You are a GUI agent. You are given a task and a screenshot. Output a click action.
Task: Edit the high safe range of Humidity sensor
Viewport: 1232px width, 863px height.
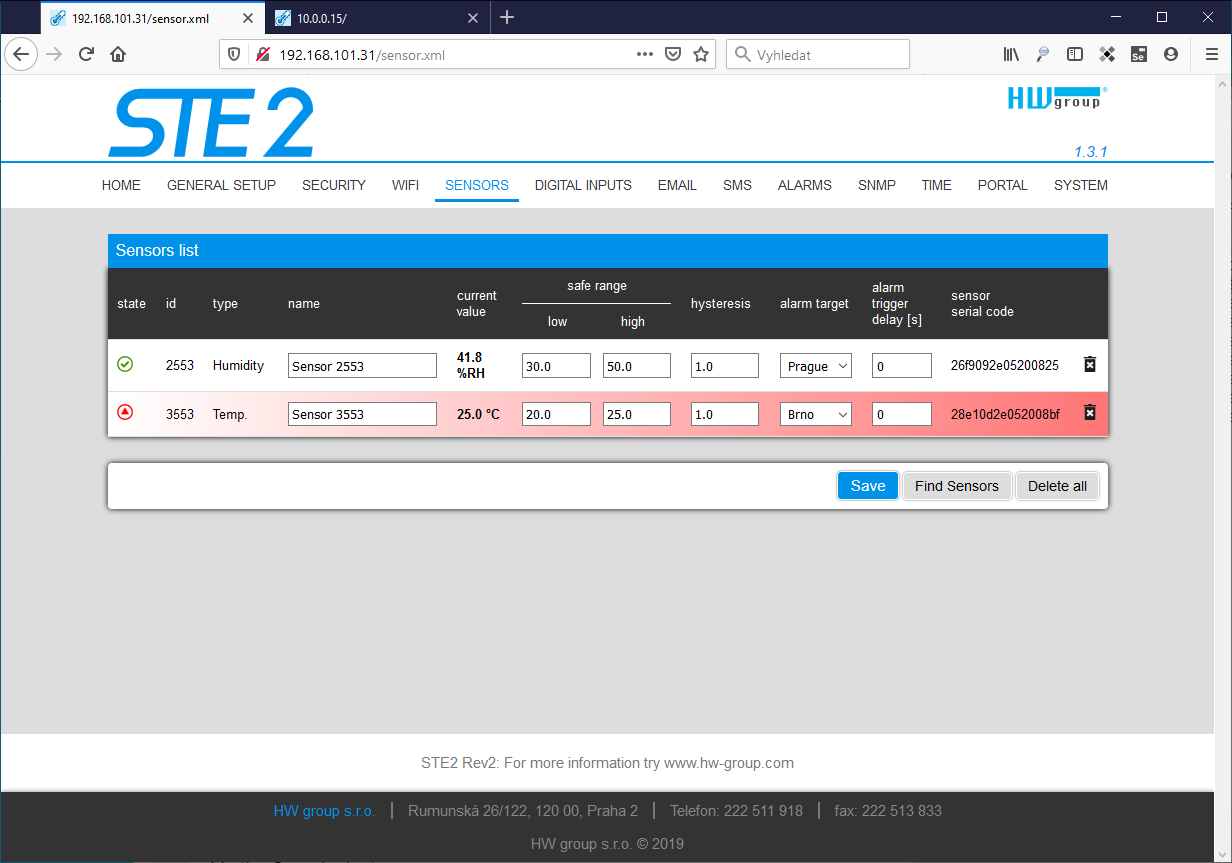(x=637, y=366)
